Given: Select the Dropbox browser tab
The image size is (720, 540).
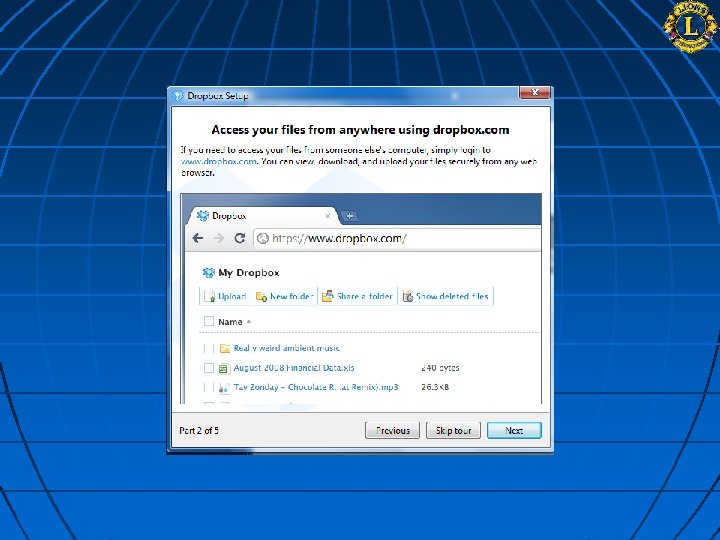Looking at the screenshot, I should [x=264, y=215].
